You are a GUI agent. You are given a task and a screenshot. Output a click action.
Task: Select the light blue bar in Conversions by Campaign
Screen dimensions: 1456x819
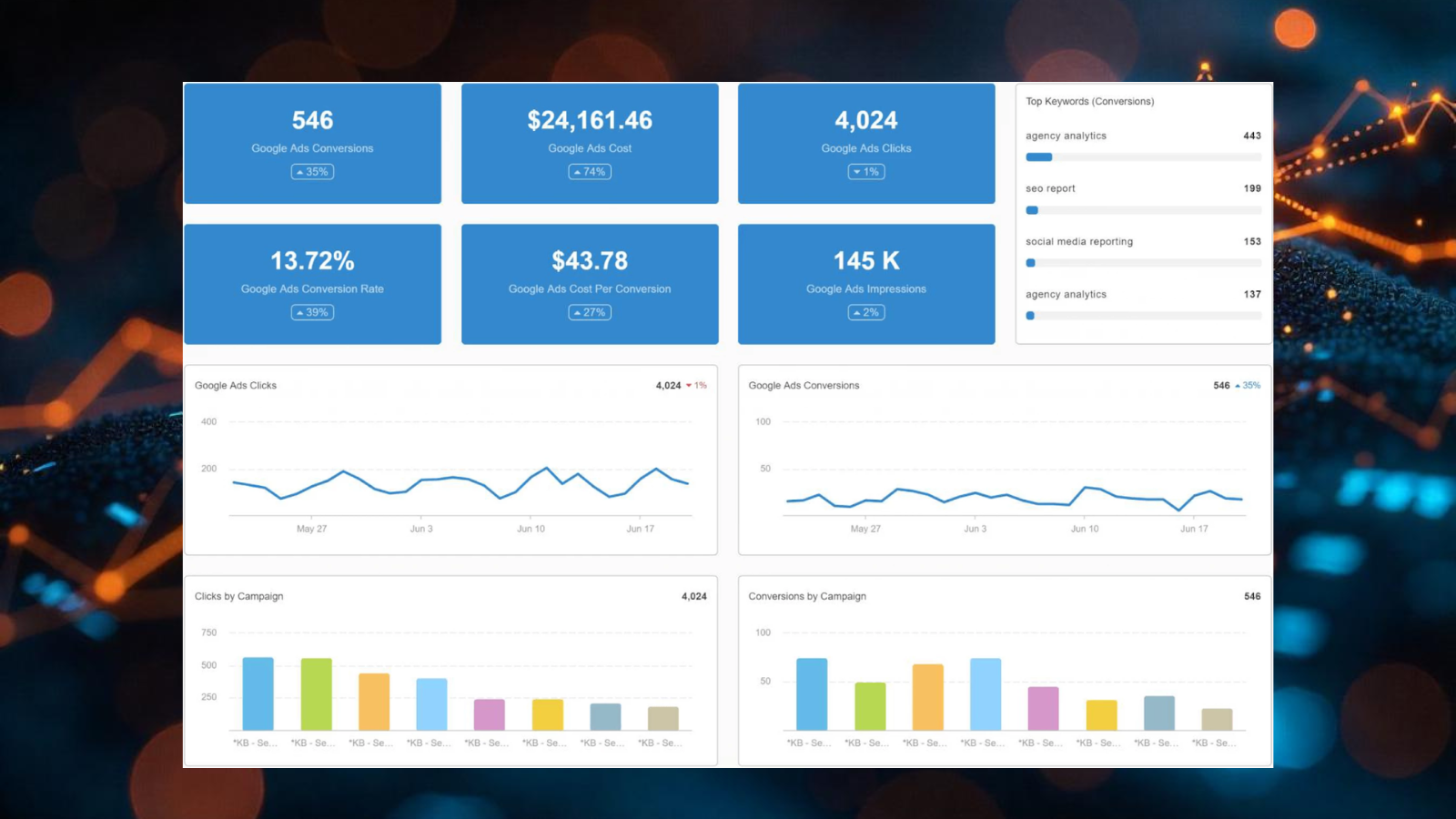[x=986, y=694]
